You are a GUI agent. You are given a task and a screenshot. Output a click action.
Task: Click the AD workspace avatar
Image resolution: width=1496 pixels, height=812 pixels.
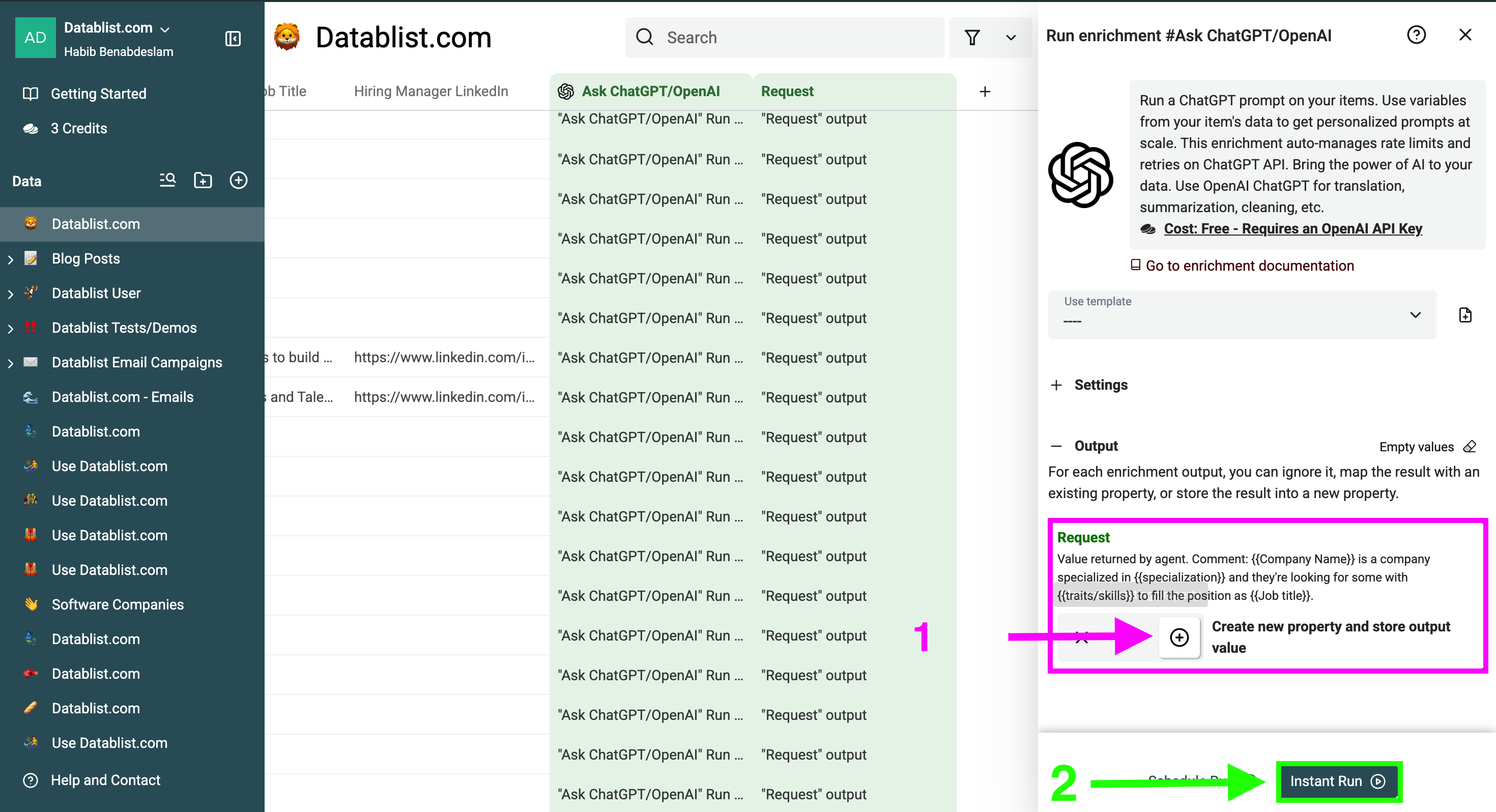click(36, 38)
